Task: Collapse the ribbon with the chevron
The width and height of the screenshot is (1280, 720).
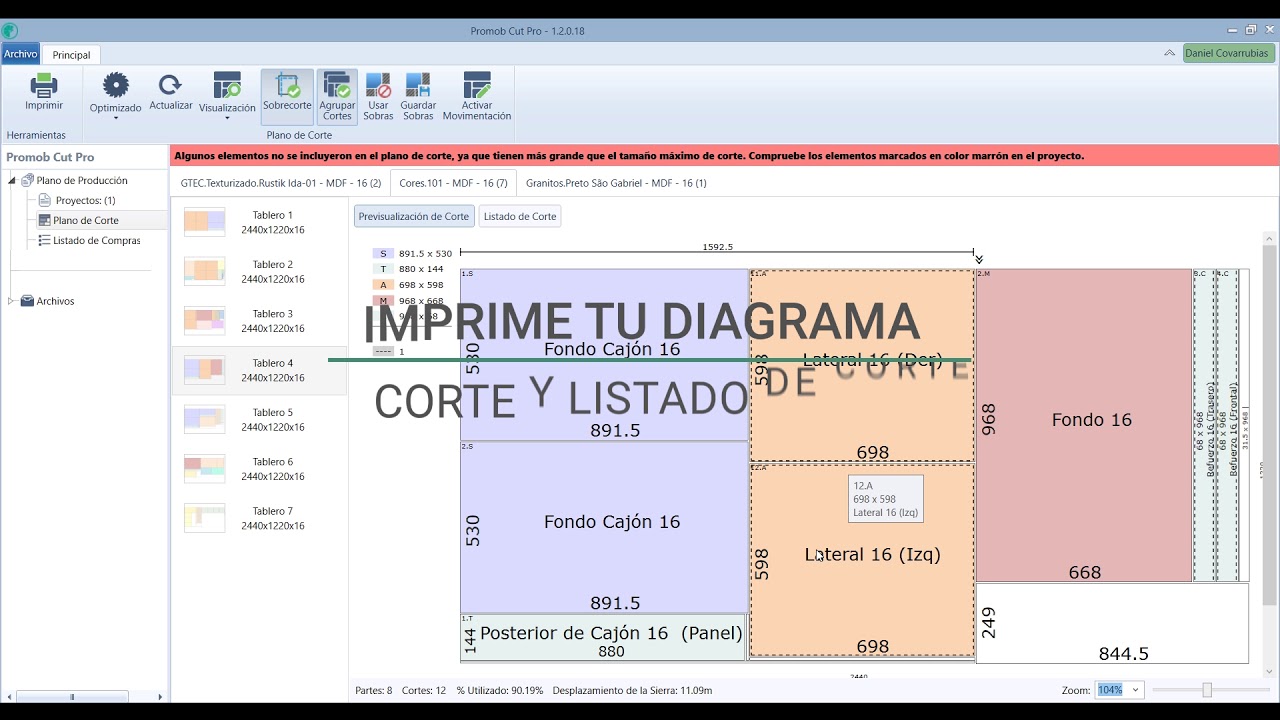Action: (1169, 53)
